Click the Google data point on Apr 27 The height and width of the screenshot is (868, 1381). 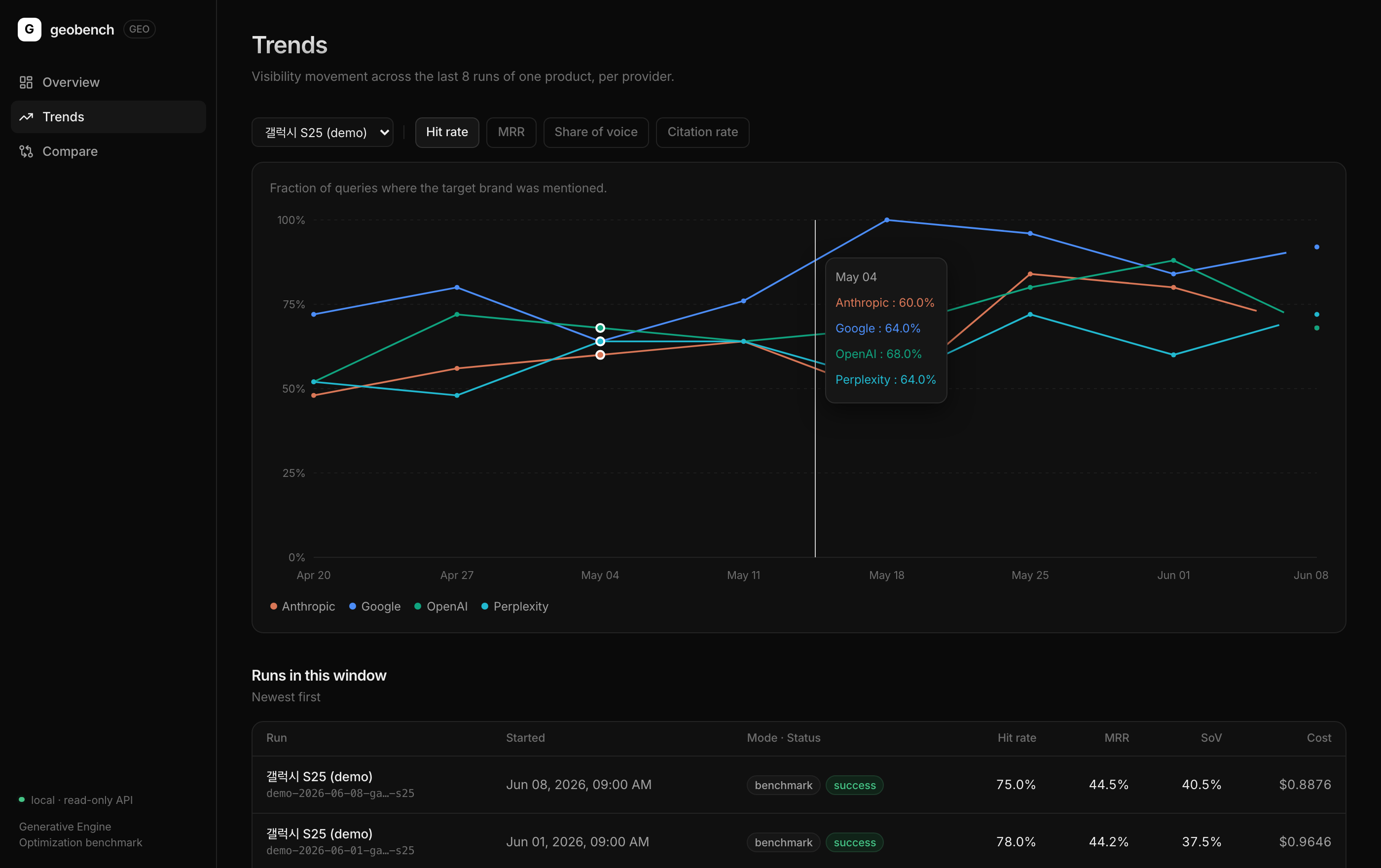457,287
